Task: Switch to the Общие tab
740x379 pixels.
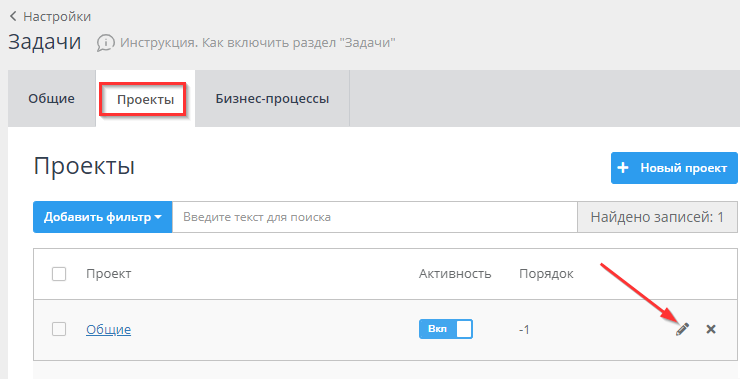Action: 51,99
